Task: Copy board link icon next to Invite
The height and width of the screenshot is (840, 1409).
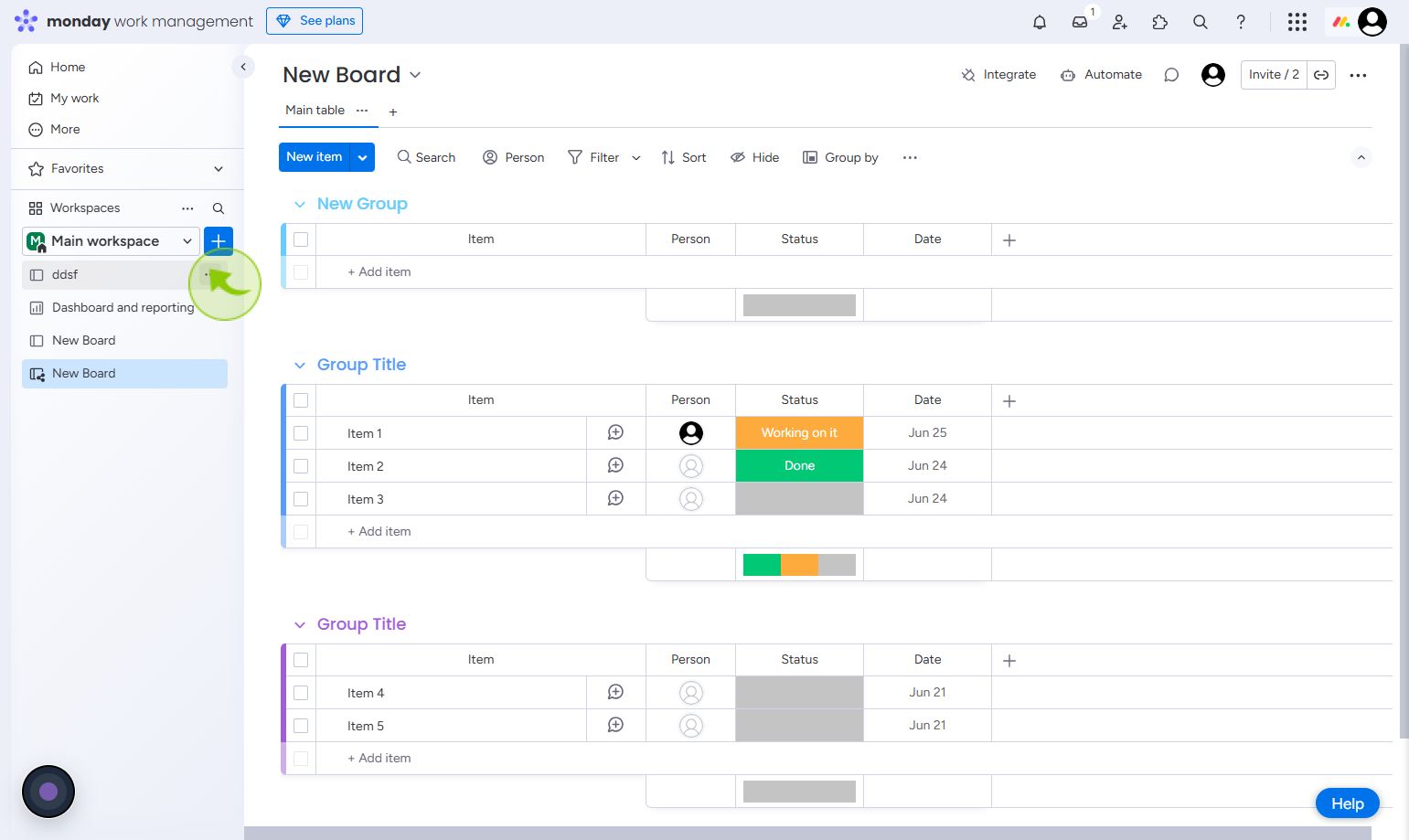Action: [1321, 75]
